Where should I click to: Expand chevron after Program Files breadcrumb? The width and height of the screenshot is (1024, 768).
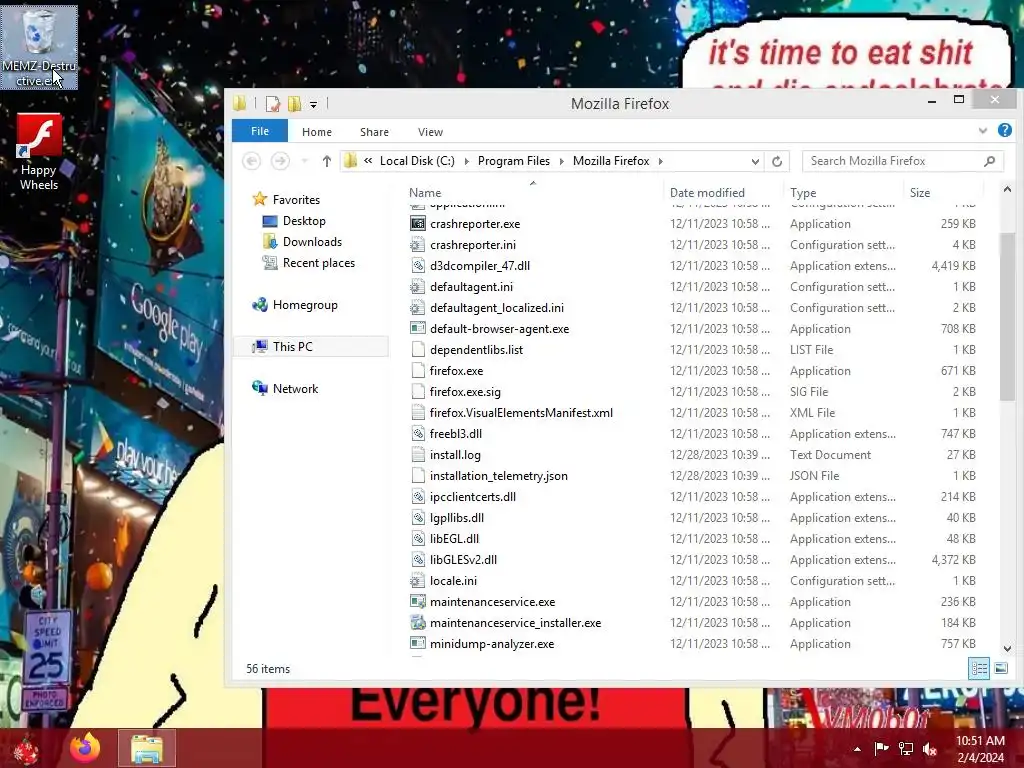(x=562, y=161)
